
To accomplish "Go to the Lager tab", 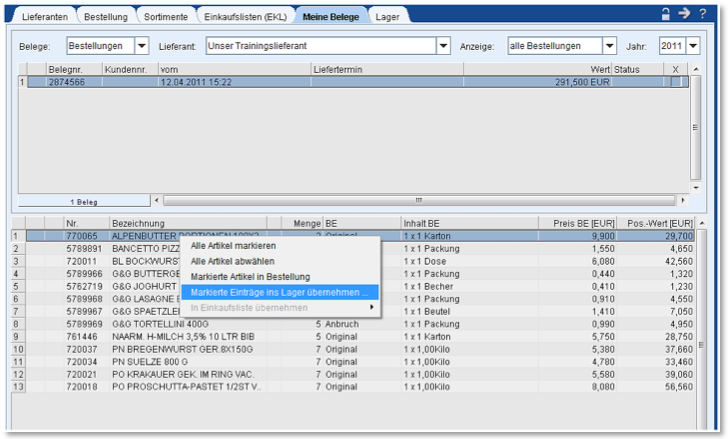I will [387, 17].
